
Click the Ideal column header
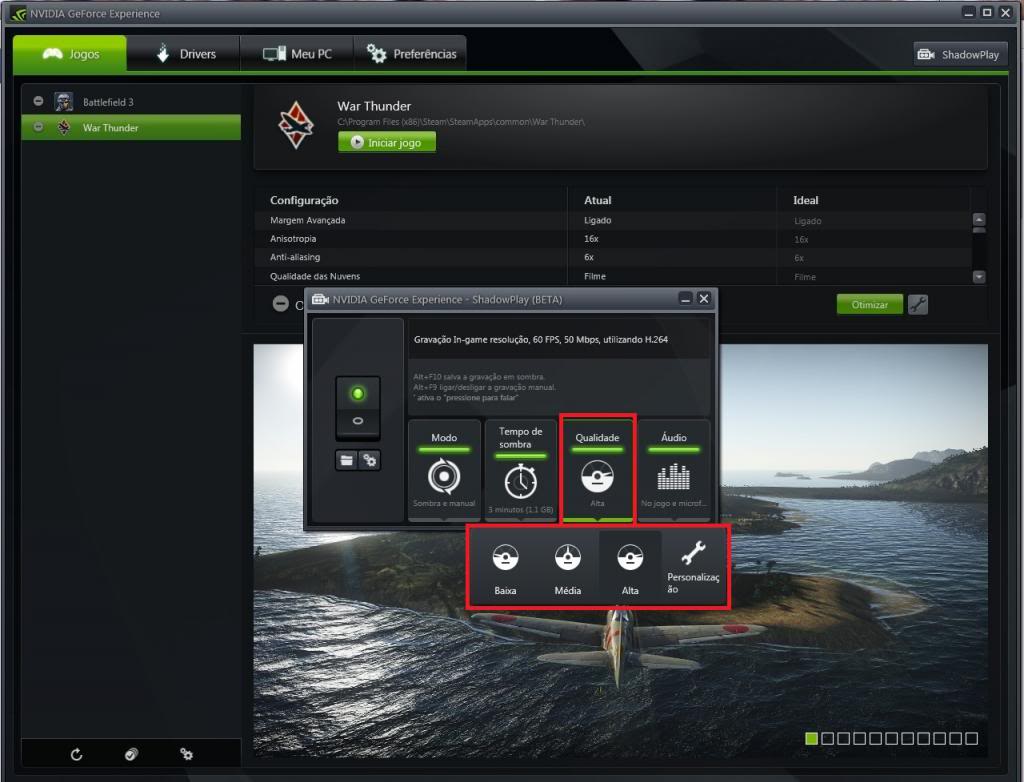(805, 200)
